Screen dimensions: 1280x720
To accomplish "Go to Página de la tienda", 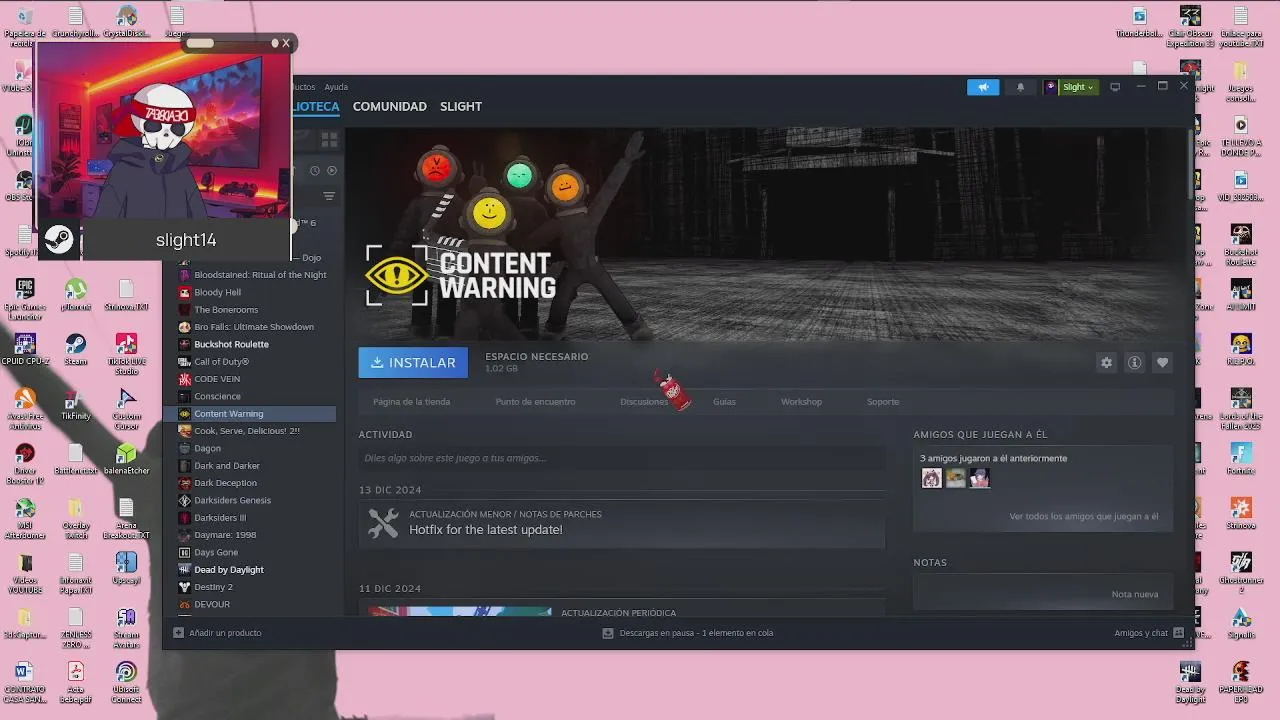I will 411,402.
